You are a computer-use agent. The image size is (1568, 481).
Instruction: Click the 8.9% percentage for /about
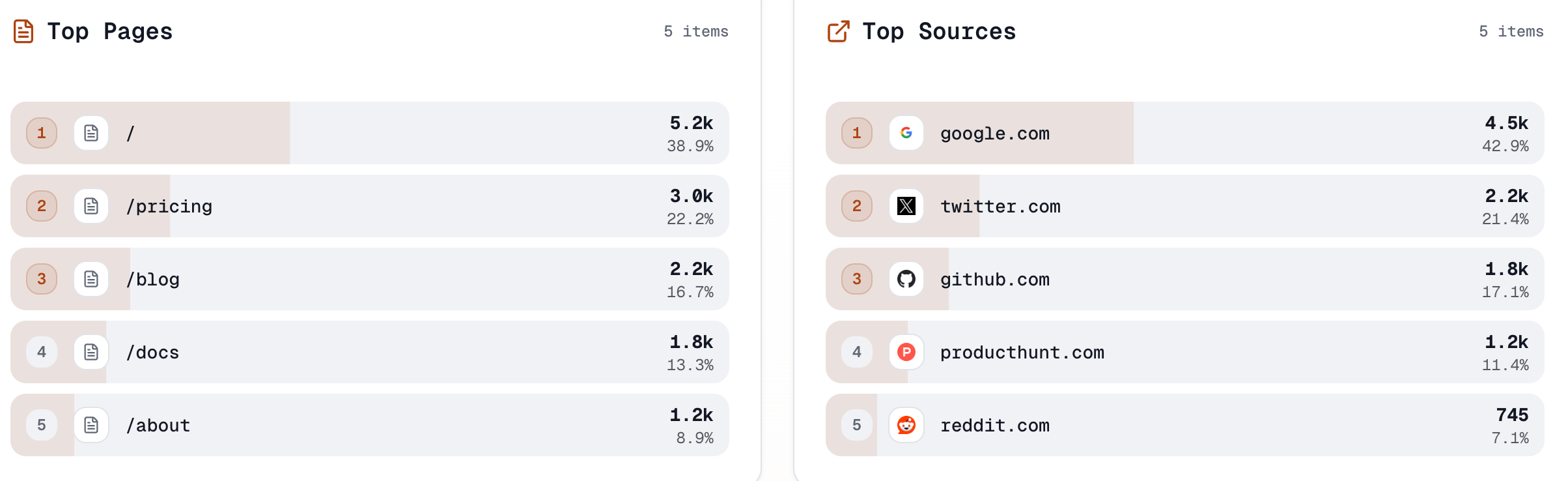[x=695, y=438]
